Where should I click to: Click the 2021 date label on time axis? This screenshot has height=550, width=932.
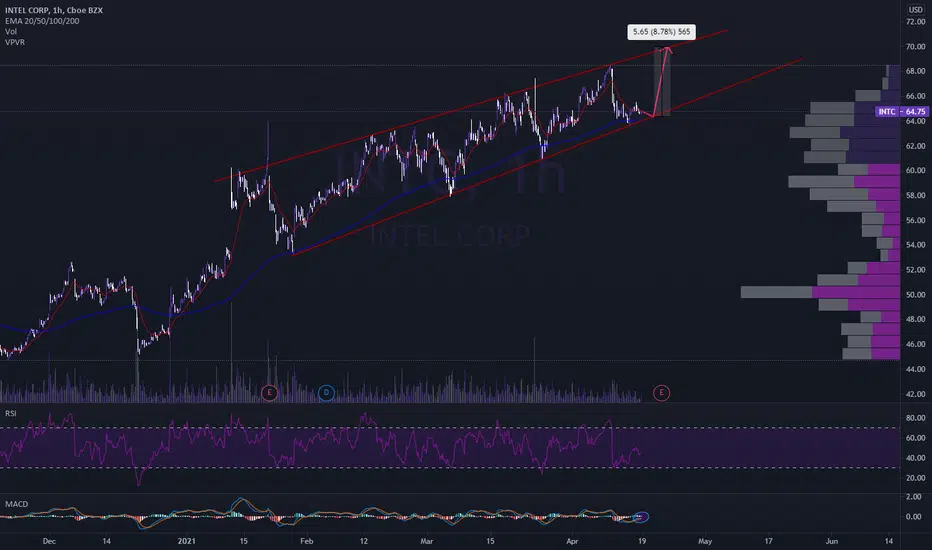[187, 541]
